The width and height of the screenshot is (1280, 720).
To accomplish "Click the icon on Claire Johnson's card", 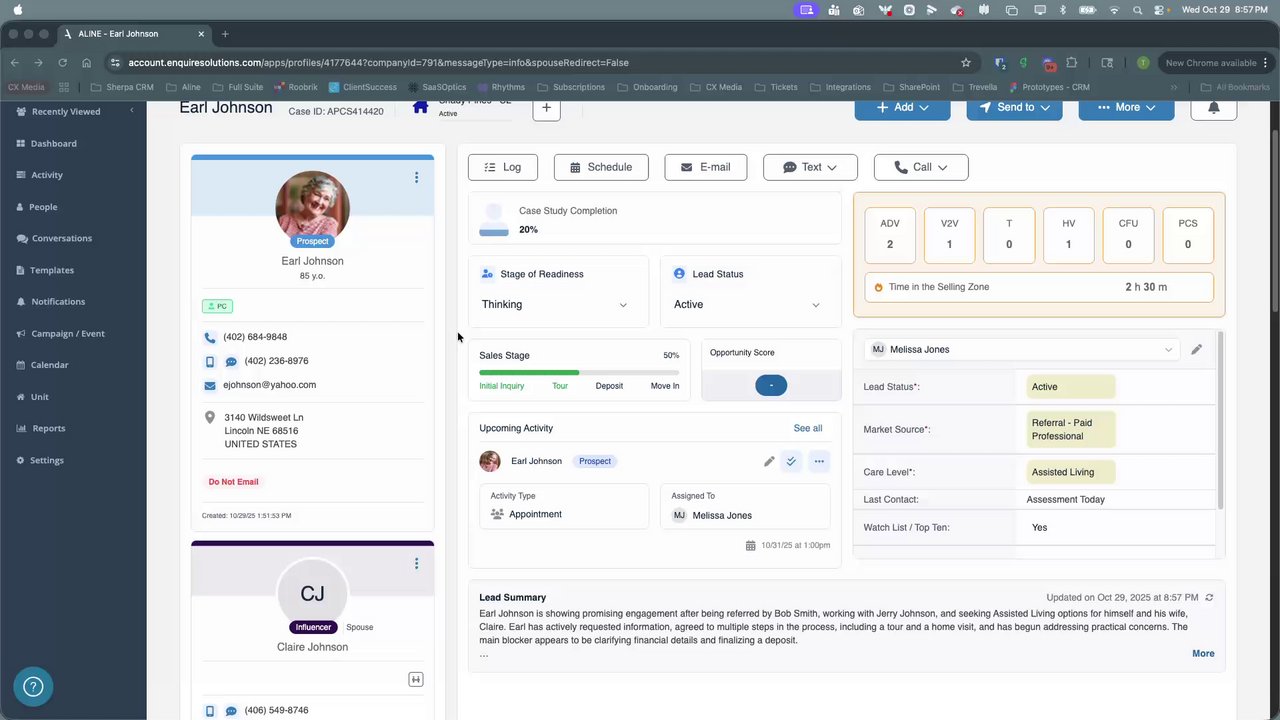I will (x=416, y=679).
